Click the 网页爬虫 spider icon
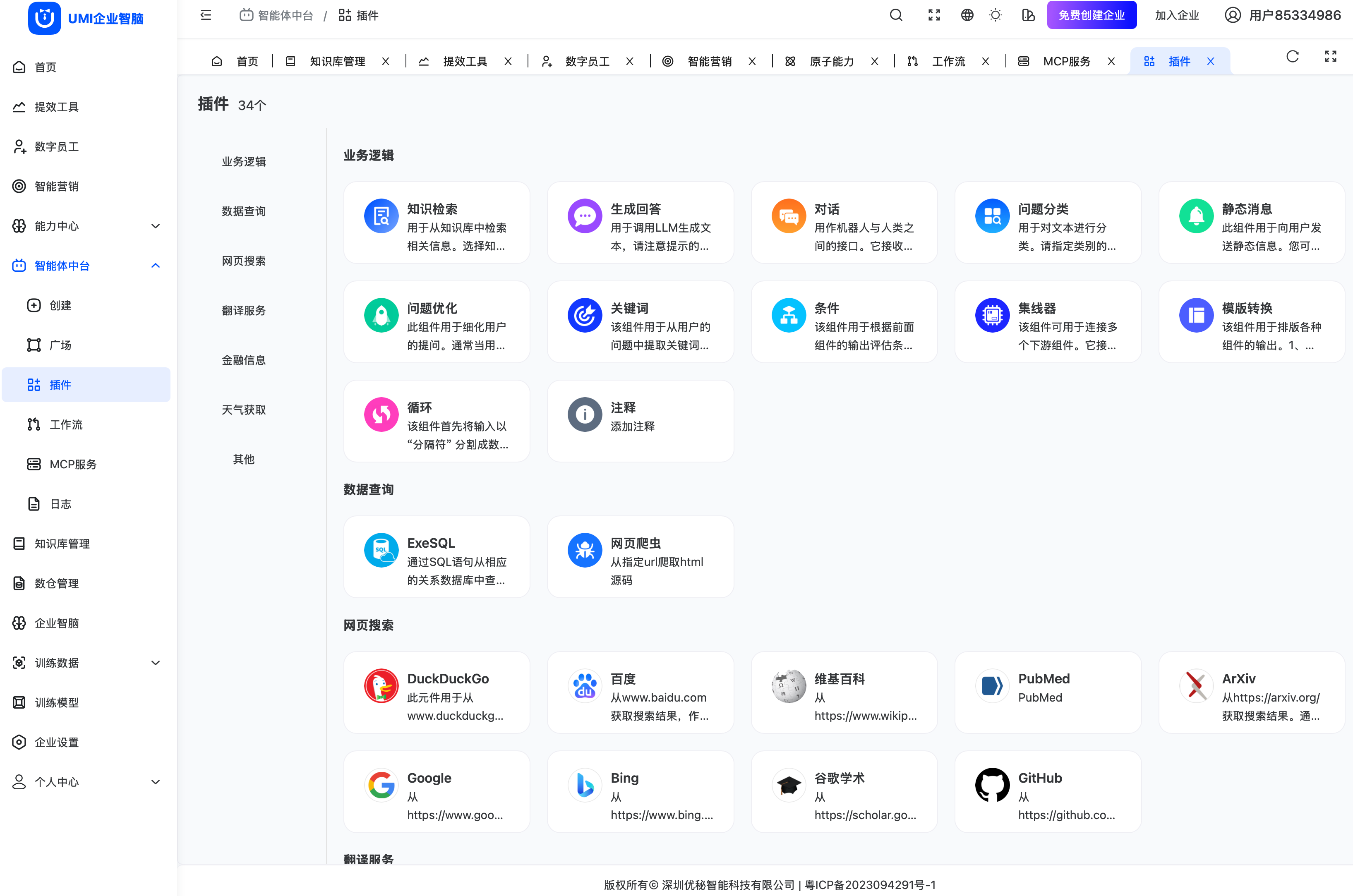 coord(584,550)
